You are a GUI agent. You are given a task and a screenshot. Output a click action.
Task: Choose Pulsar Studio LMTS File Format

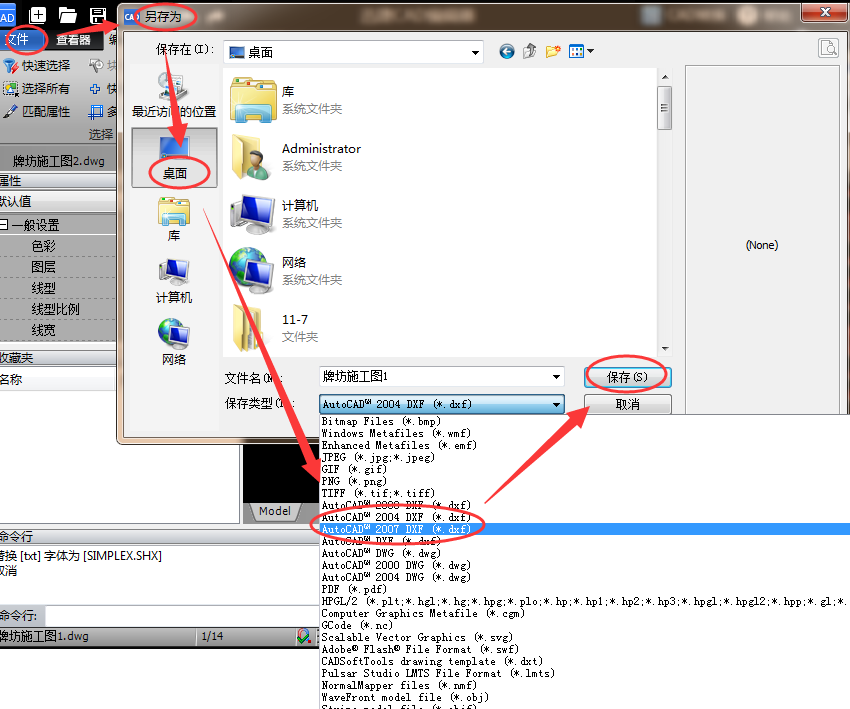click(x=438, y=673)
